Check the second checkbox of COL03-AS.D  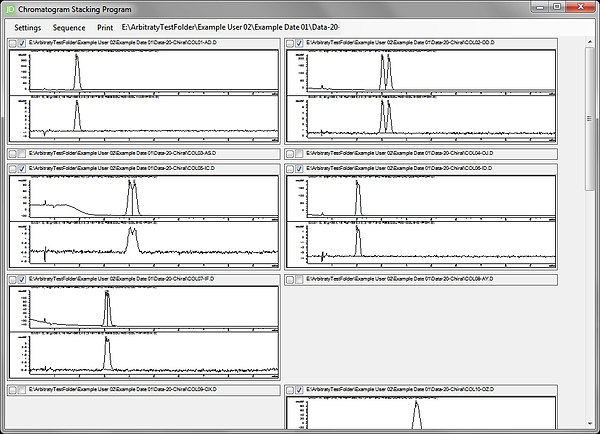22,153
